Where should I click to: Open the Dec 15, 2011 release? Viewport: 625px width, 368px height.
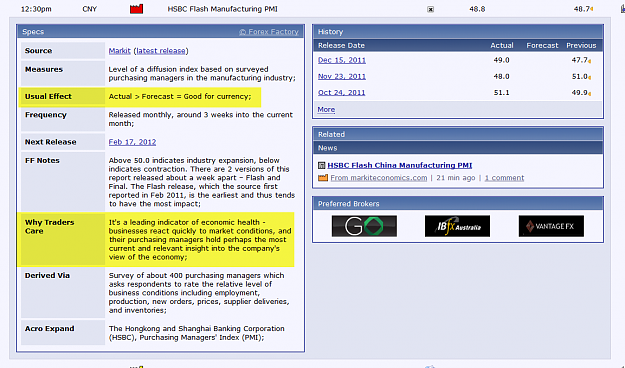[x=342, y=60]
